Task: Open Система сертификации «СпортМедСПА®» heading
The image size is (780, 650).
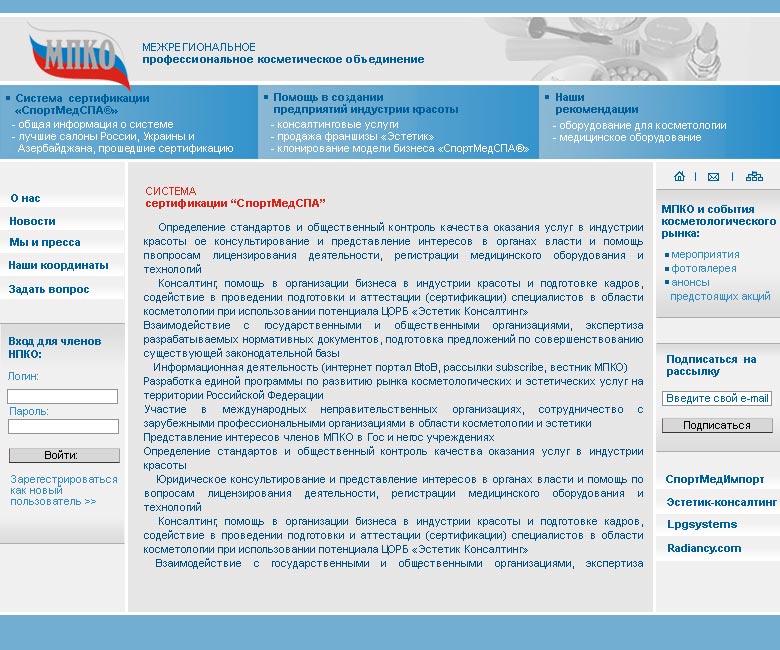Action: [82, 103]
